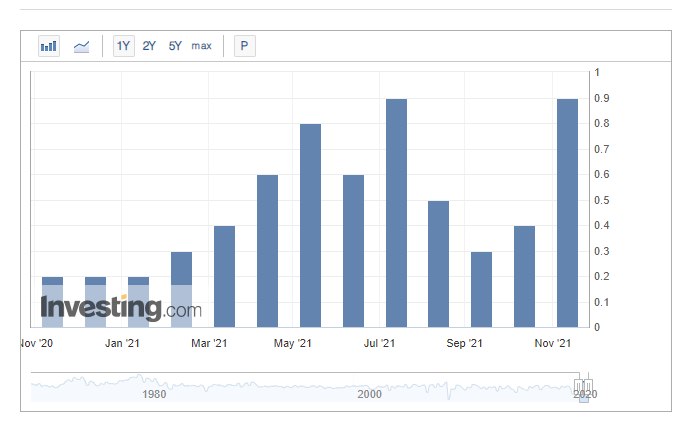Screen dimensions: 683x423
Task: Click the Jan '21 bar at 0.2
Action: [139, 302]
